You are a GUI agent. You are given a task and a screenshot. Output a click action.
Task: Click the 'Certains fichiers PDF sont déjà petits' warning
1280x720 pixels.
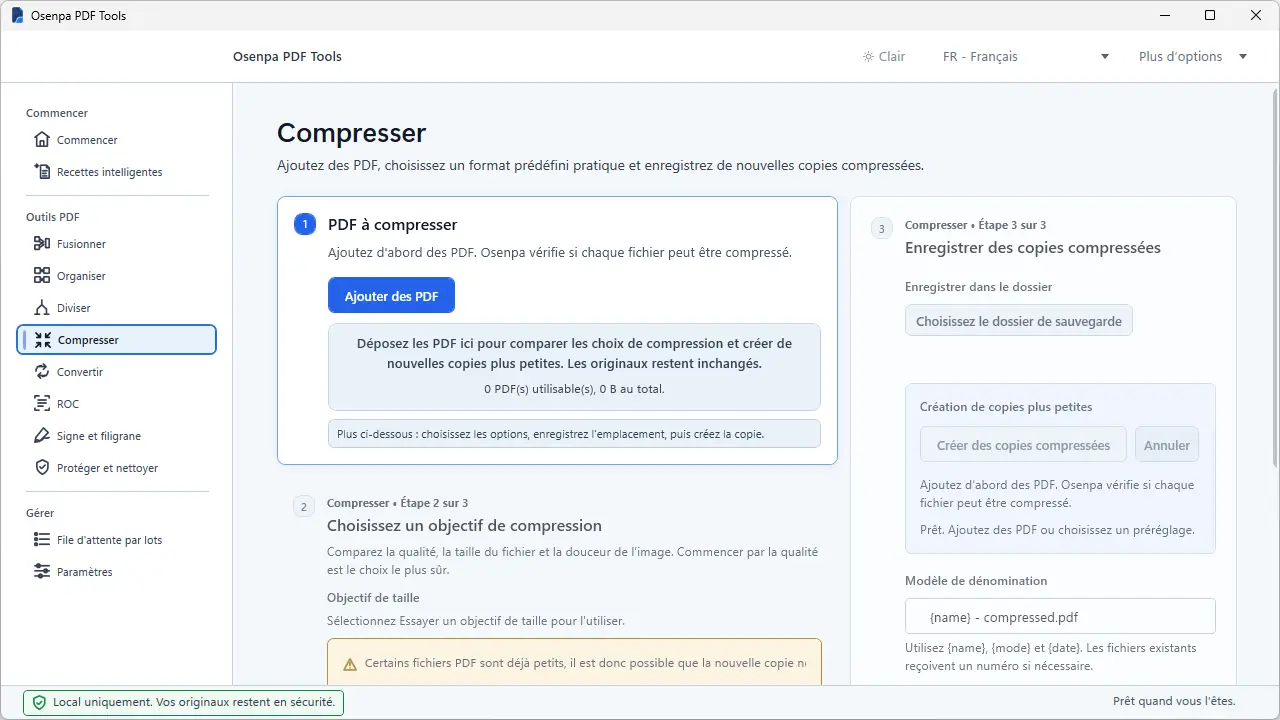[x=574, y=663]
